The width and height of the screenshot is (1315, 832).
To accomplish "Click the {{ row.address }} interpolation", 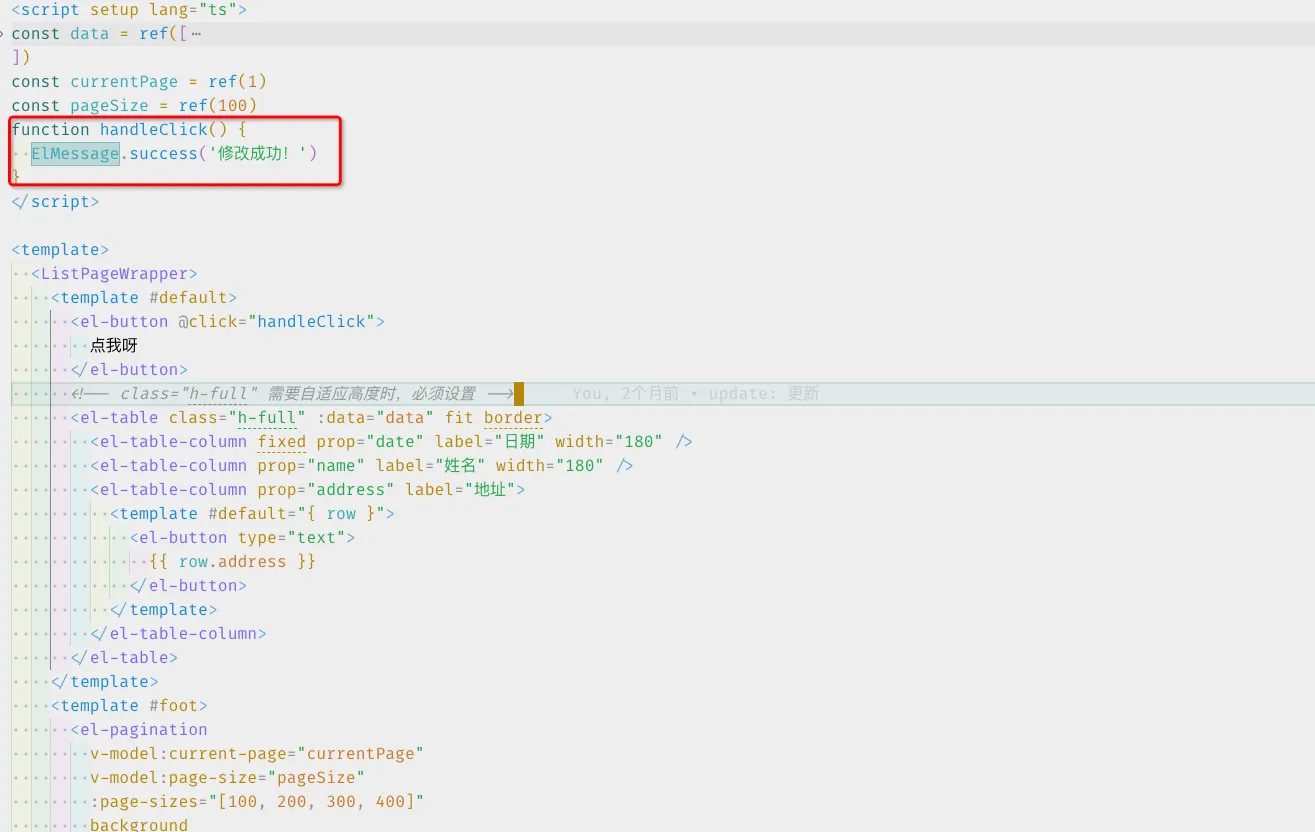I will pyautogui.click(x=233, y=562).
